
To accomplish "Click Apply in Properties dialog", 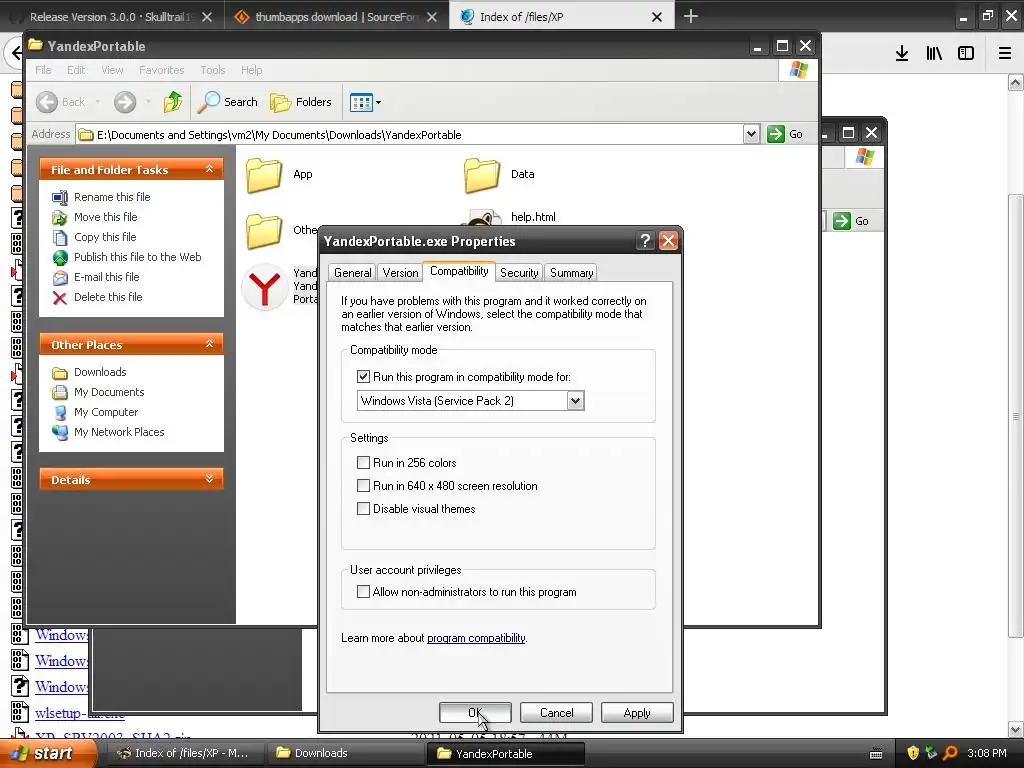I will (637, 712).
